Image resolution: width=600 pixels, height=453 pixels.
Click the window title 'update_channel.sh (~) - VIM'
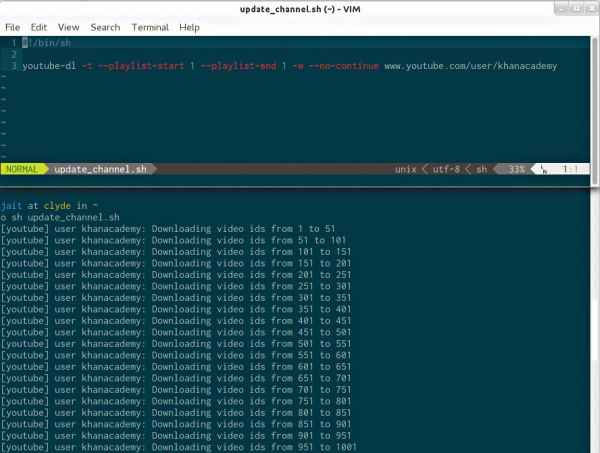(x=300, y=9)
